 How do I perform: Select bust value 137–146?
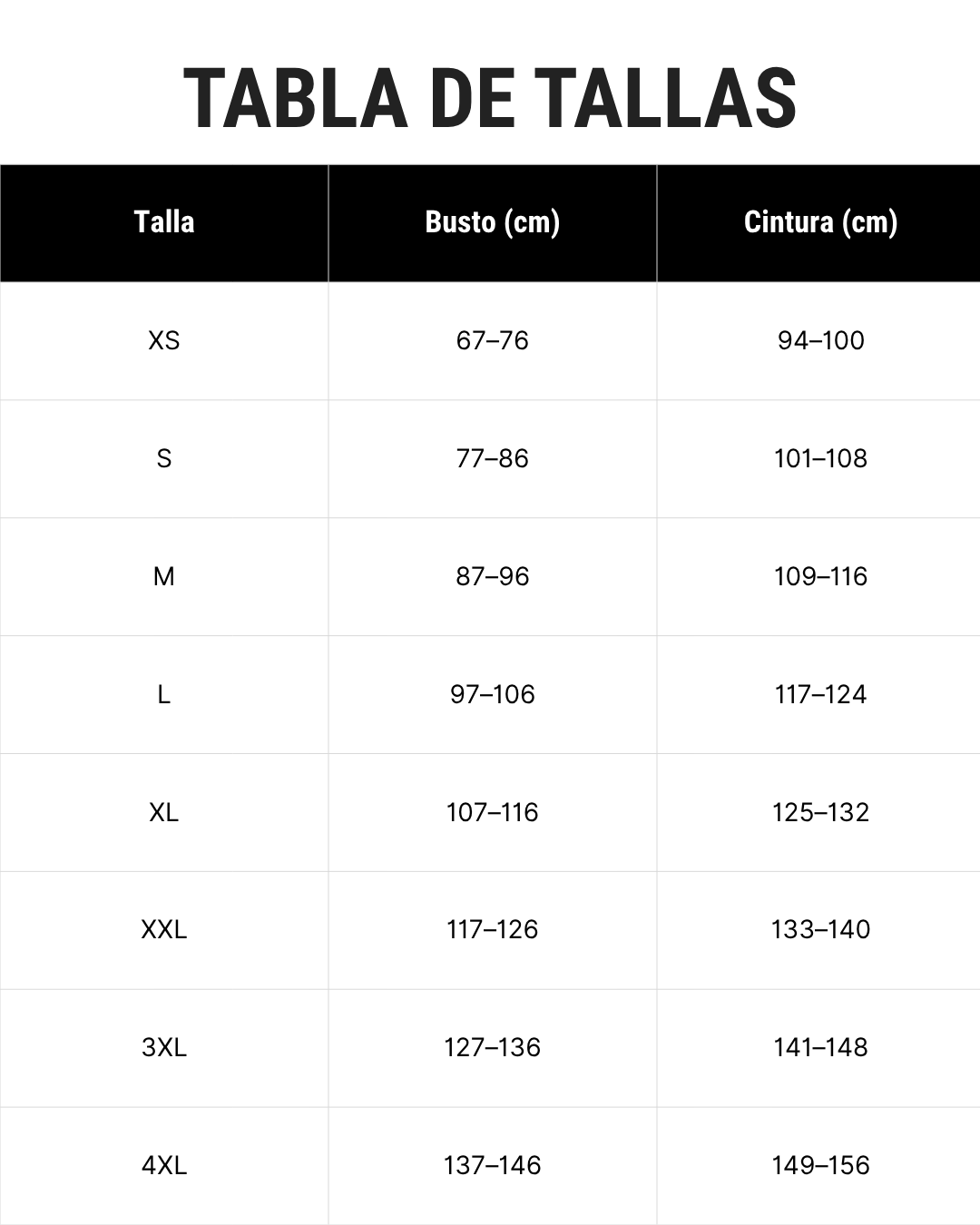click(x=493, y=1165)
